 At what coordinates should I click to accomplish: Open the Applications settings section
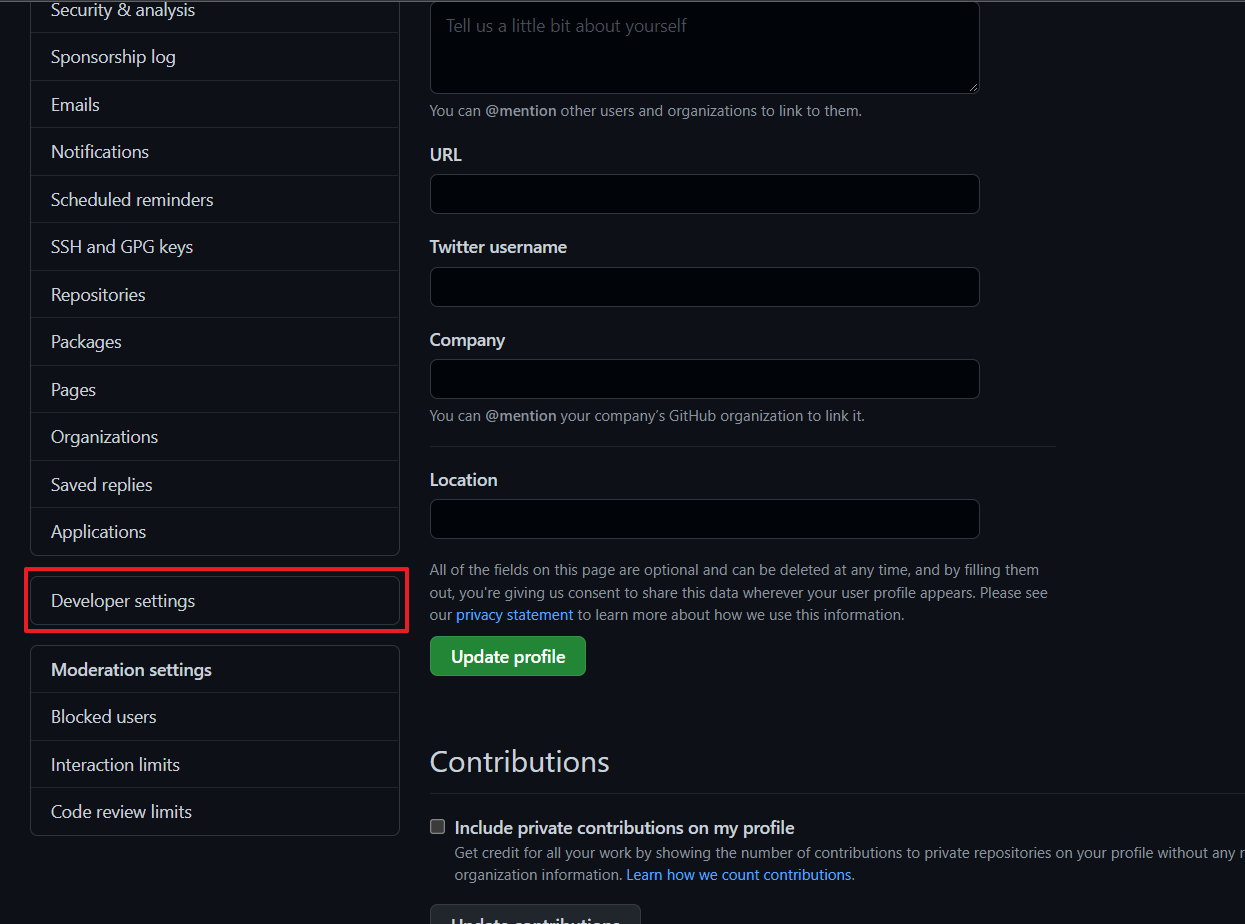tap(98, 531)
